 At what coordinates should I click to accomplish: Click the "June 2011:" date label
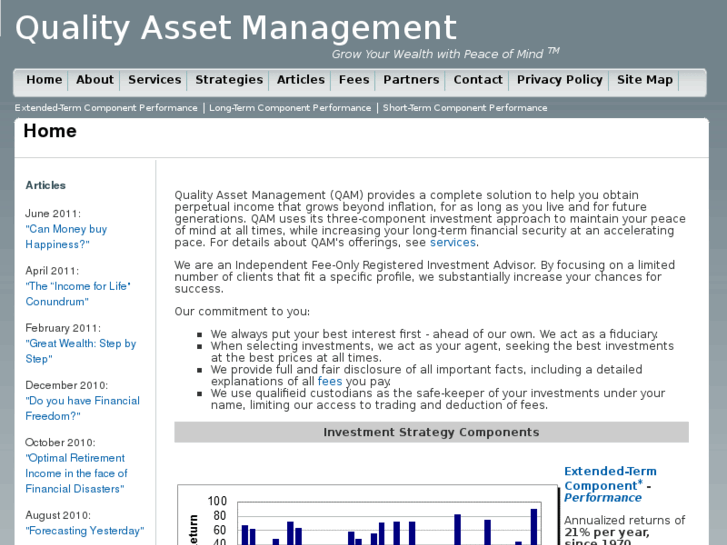53,213
